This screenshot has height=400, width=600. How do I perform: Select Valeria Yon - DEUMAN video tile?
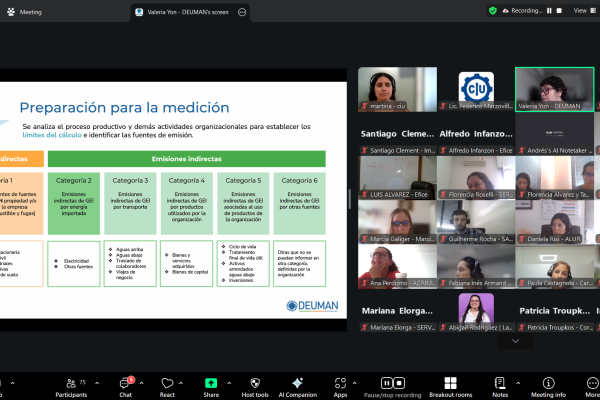tap(554, 90)
